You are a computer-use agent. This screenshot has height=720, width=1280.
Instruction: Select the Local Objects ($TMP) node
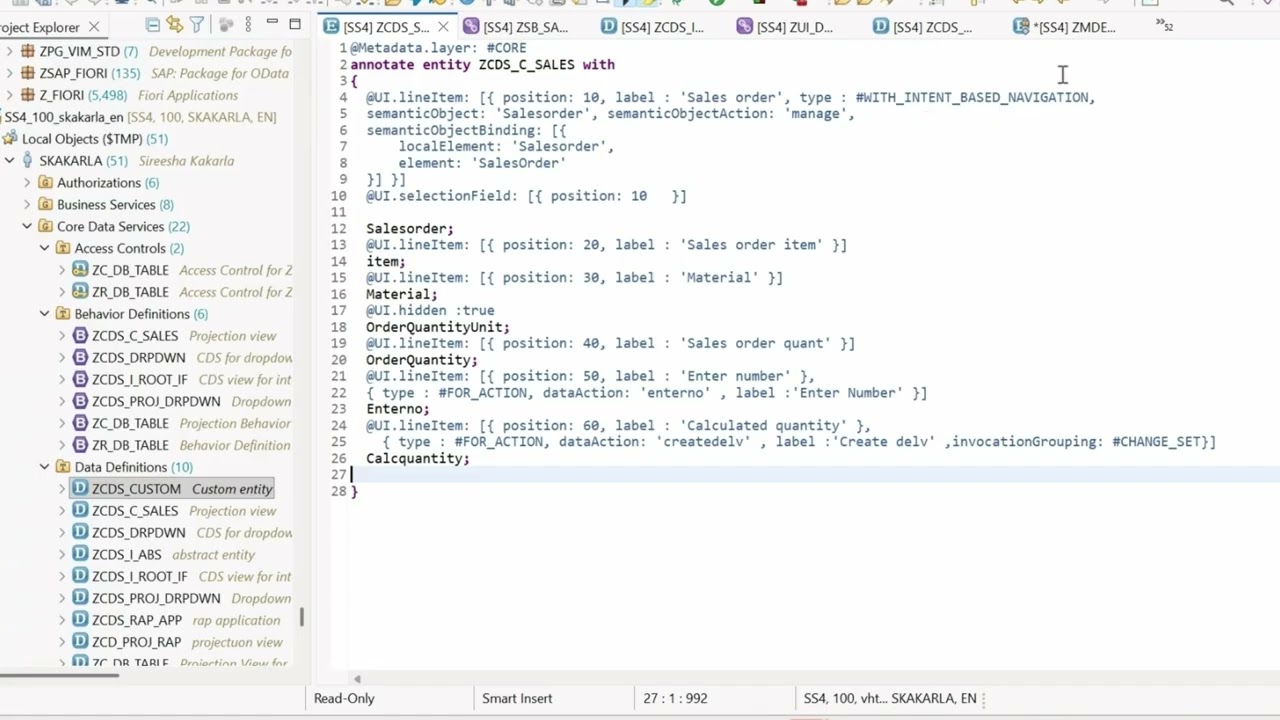pyautogui.click(x=95, y=139)
